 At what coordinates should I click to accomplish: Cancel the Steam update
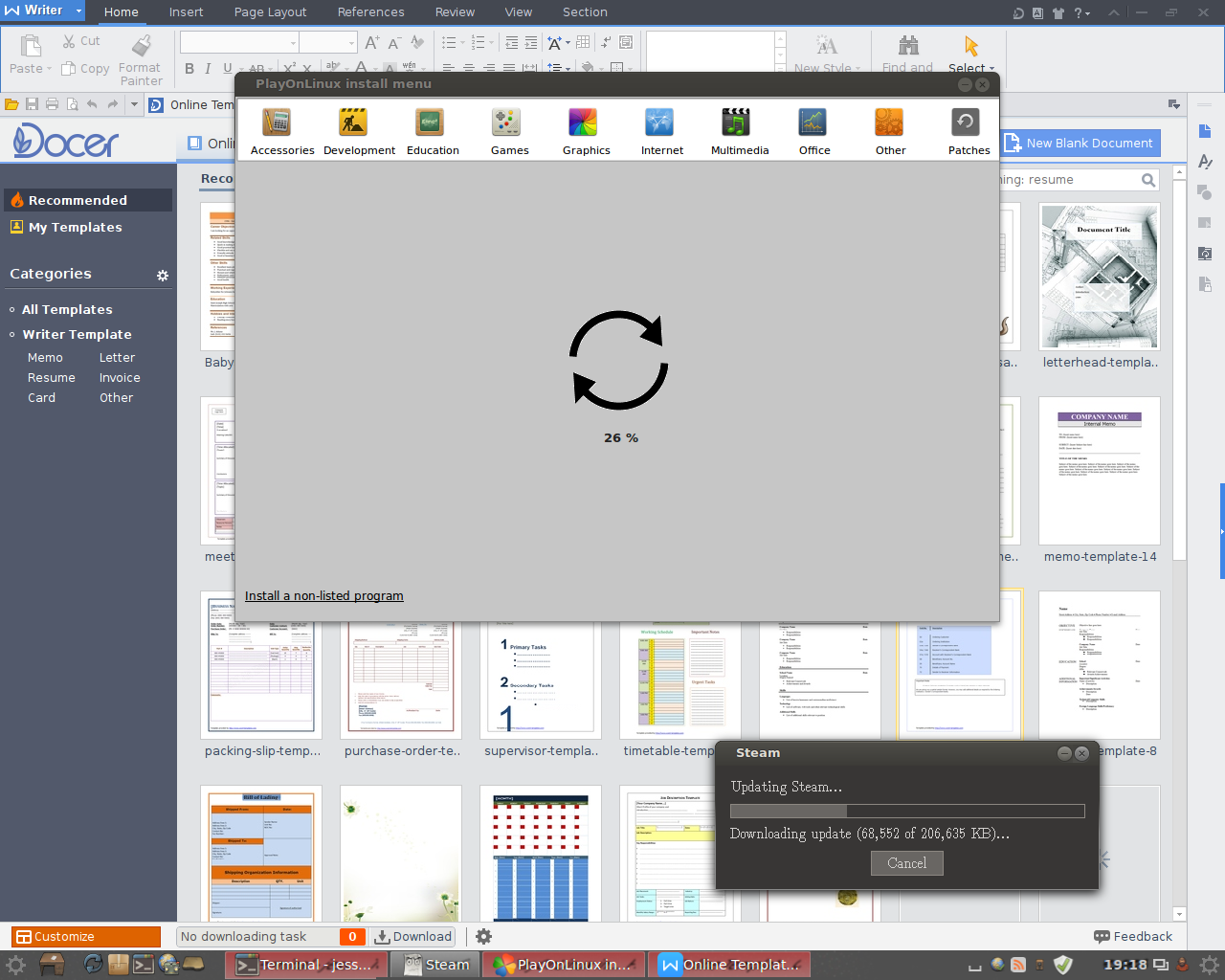(907, 863)
